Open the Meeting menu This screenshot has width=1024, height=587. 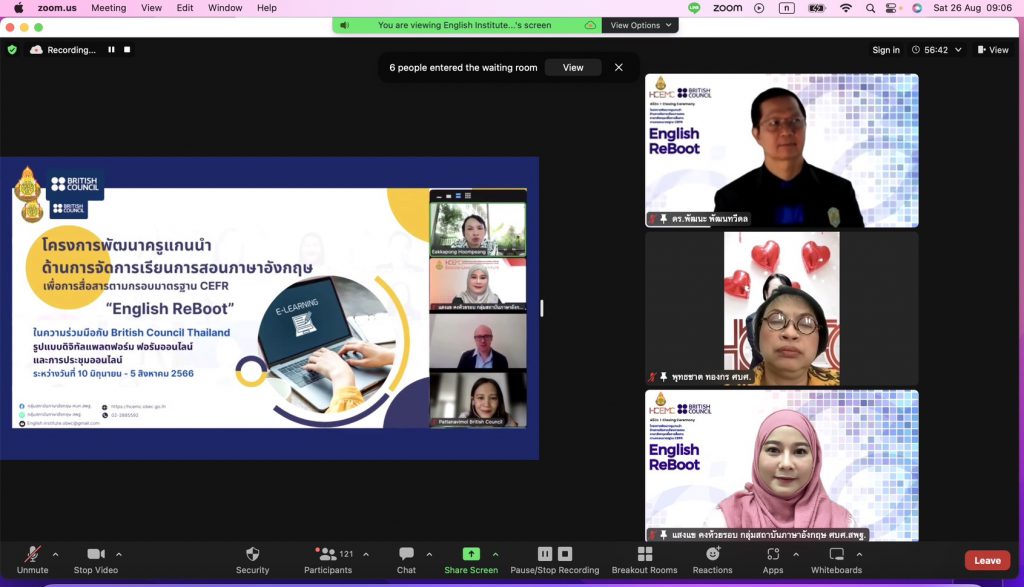pos(108,8)
